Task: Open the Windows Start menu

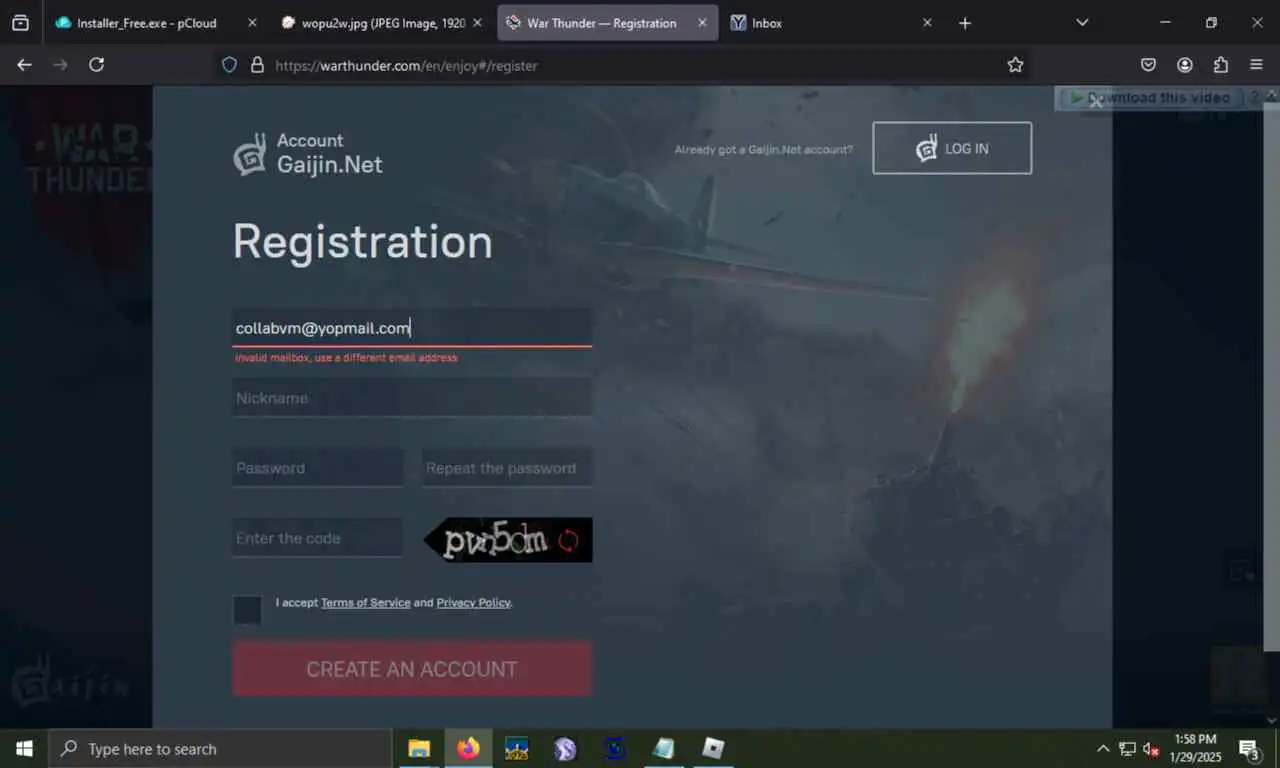Action: point(24,748)
